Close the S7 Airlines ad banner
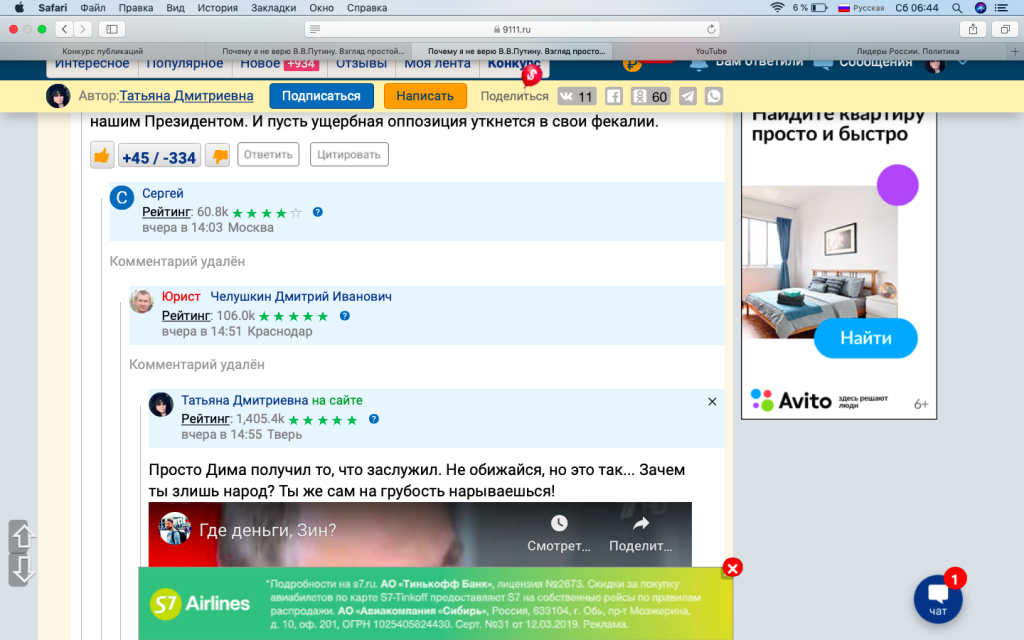Image resolution: width=1024 pixels, height=640 pixels. (732, 568)
